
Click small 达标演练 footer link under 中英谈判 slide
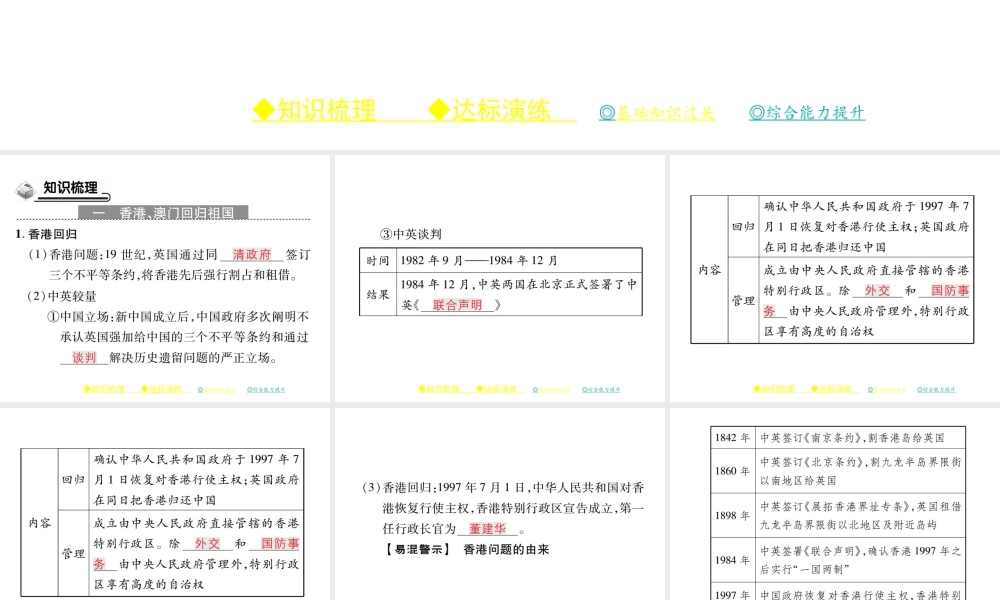tap(496, 389)
